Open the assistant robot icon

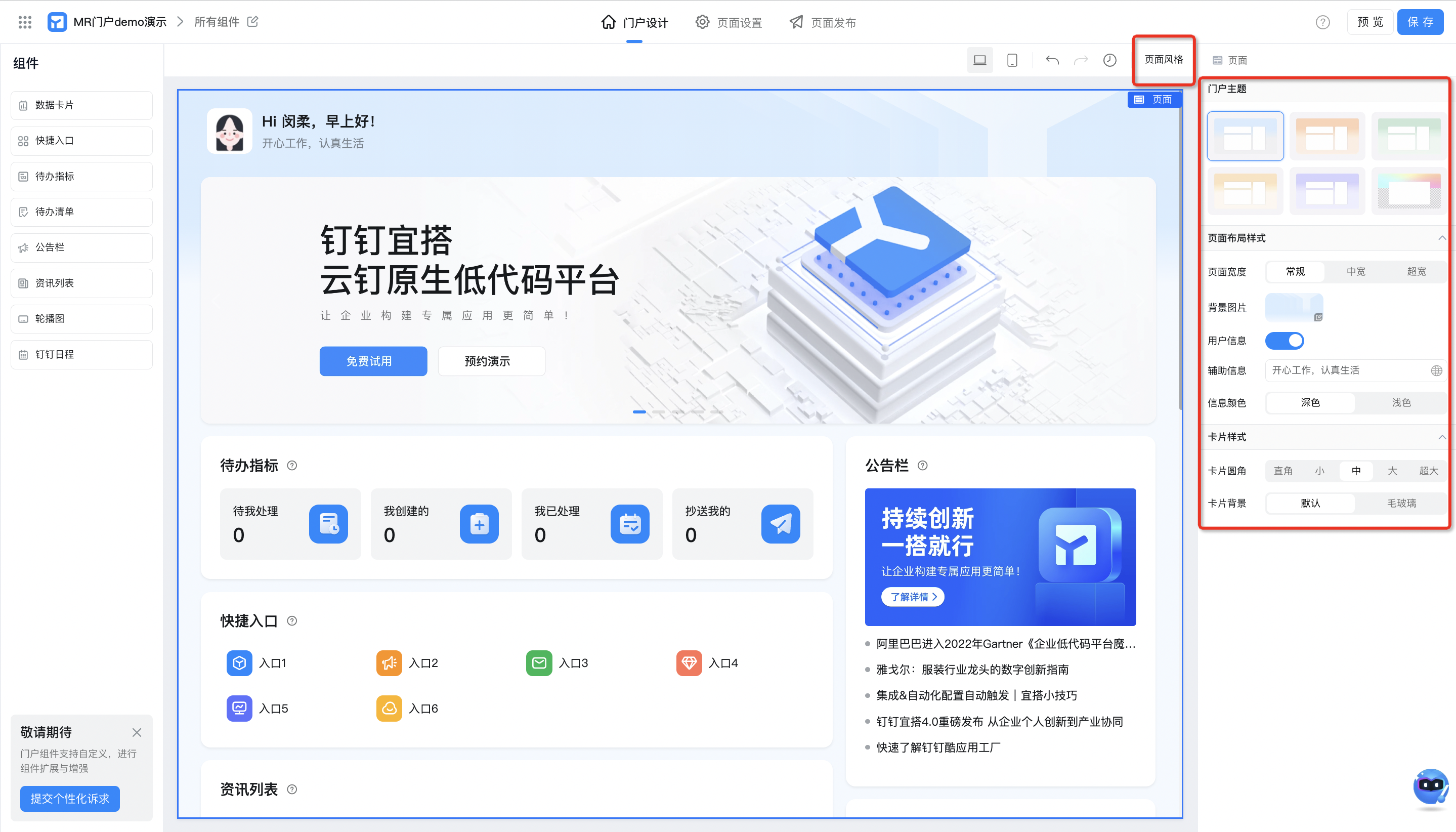tap(1430, 787)
